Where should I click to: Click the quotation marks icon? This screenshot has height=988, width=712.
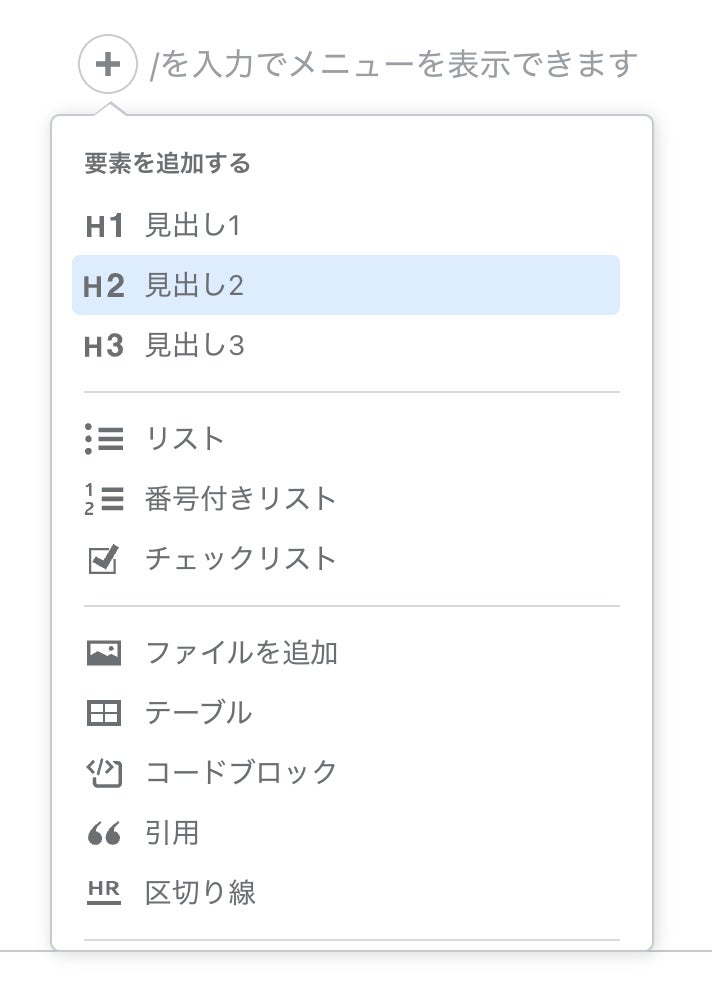point(104,832)
